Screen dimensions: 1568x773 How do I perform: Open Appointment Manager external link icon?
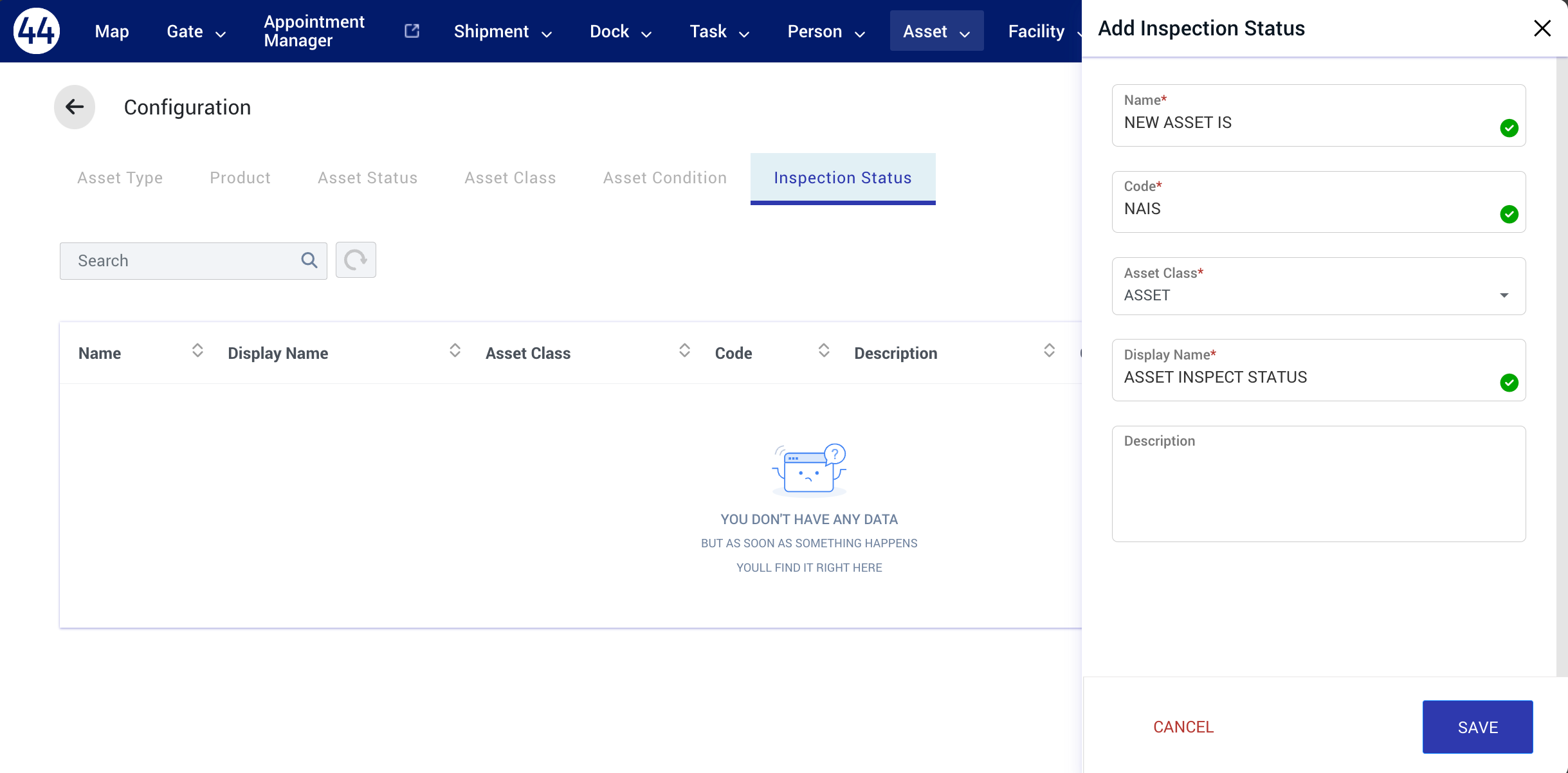pyautogui.click(x=412, y=31)
